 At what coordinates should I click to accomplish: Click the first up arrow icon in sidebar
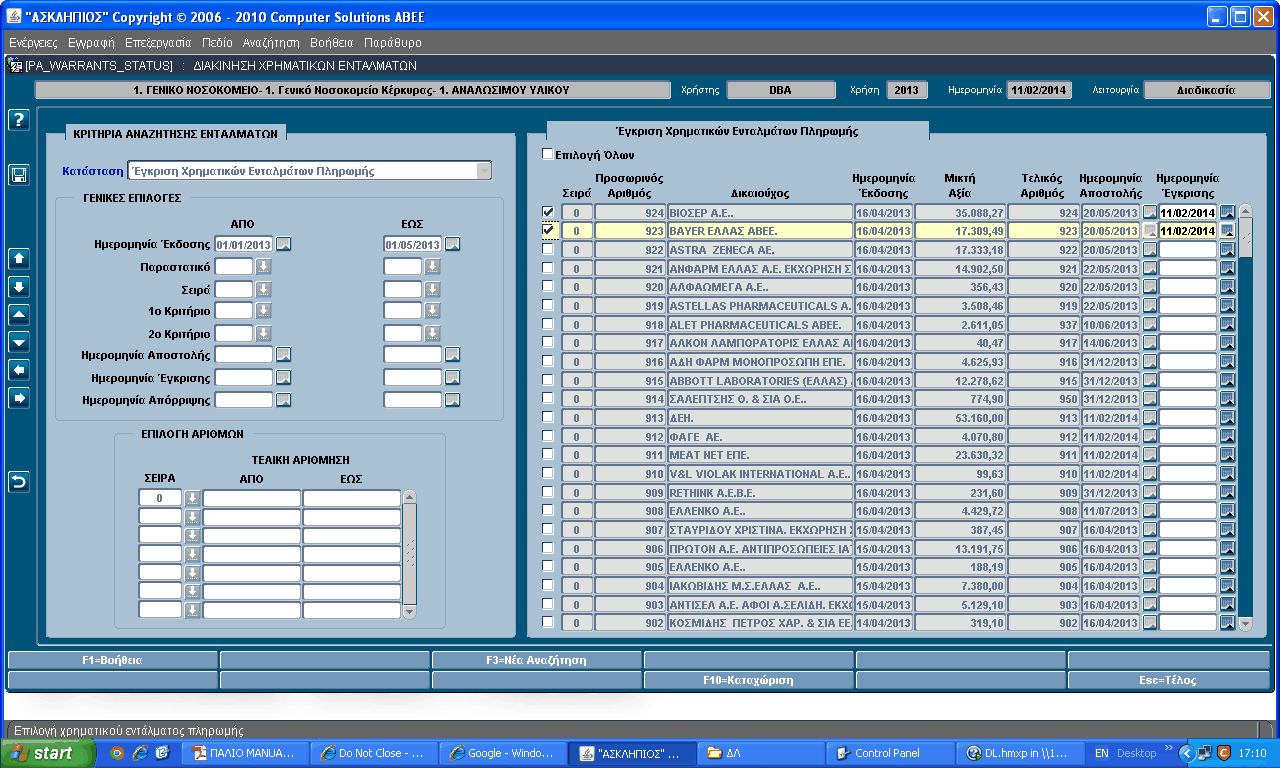pyautogui.click(x=19, y=258)
